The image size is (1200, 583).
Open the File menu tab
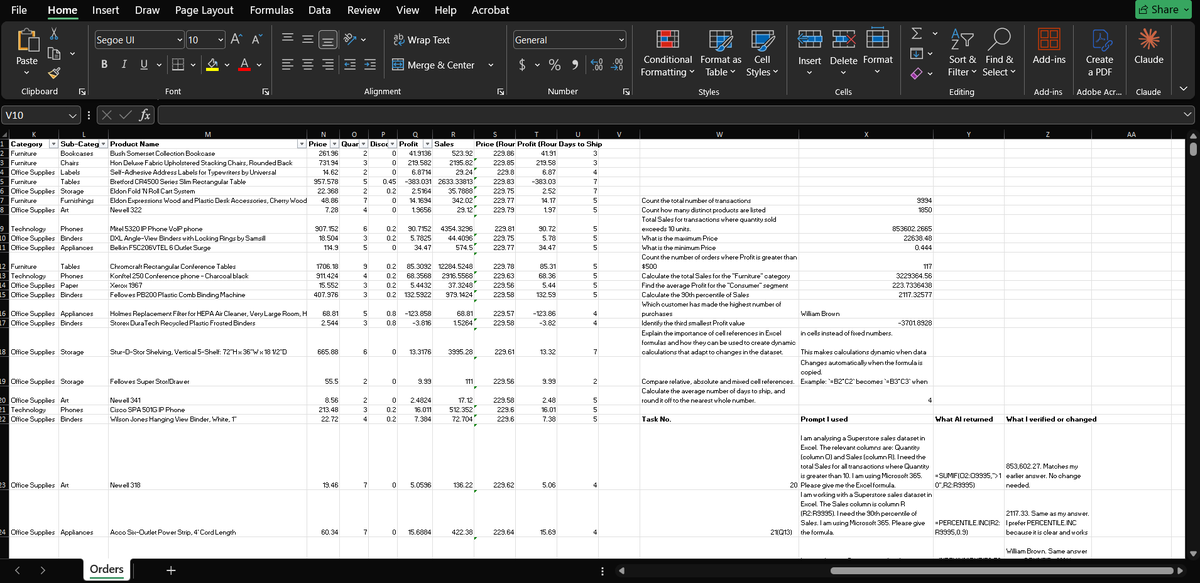click(19, 9)
